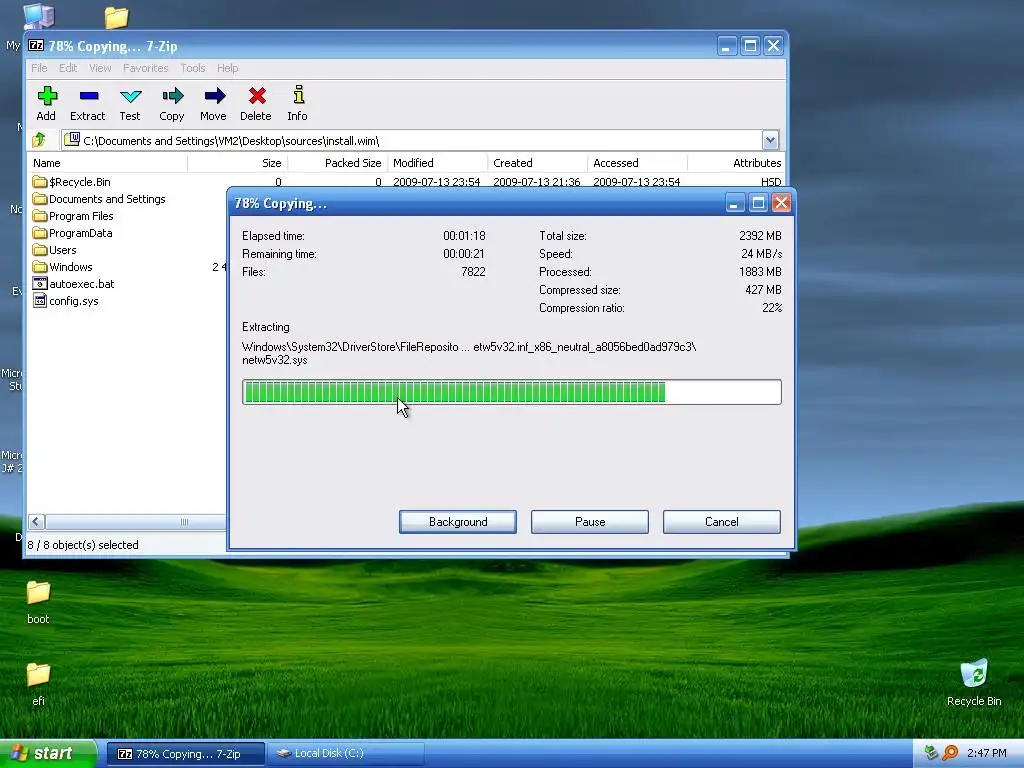Click the Delete toolbar icon
The image size is (1024, 768).
tap(257, 96)
